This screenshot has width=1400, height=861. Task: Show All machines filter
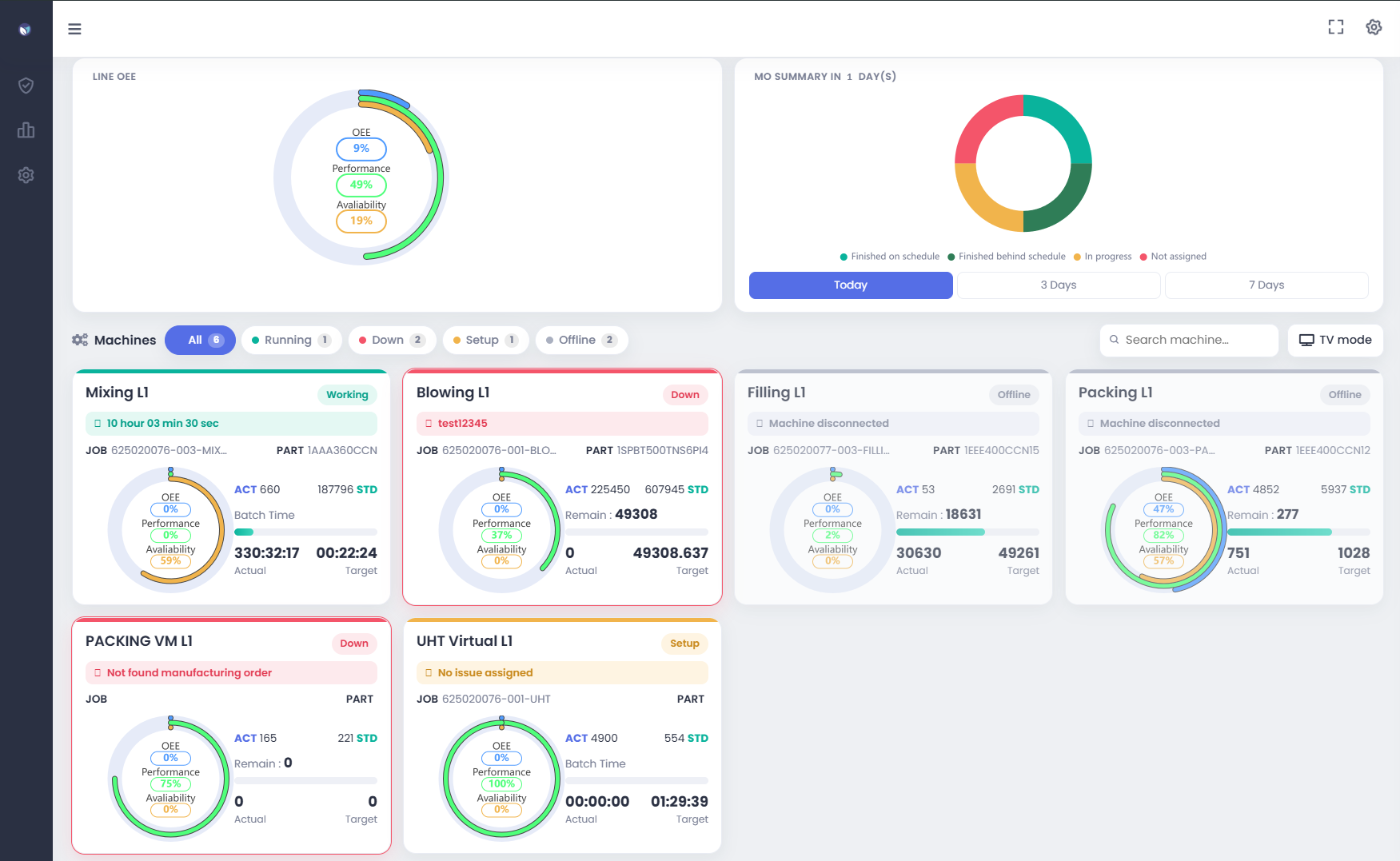[x=200, y=340]
